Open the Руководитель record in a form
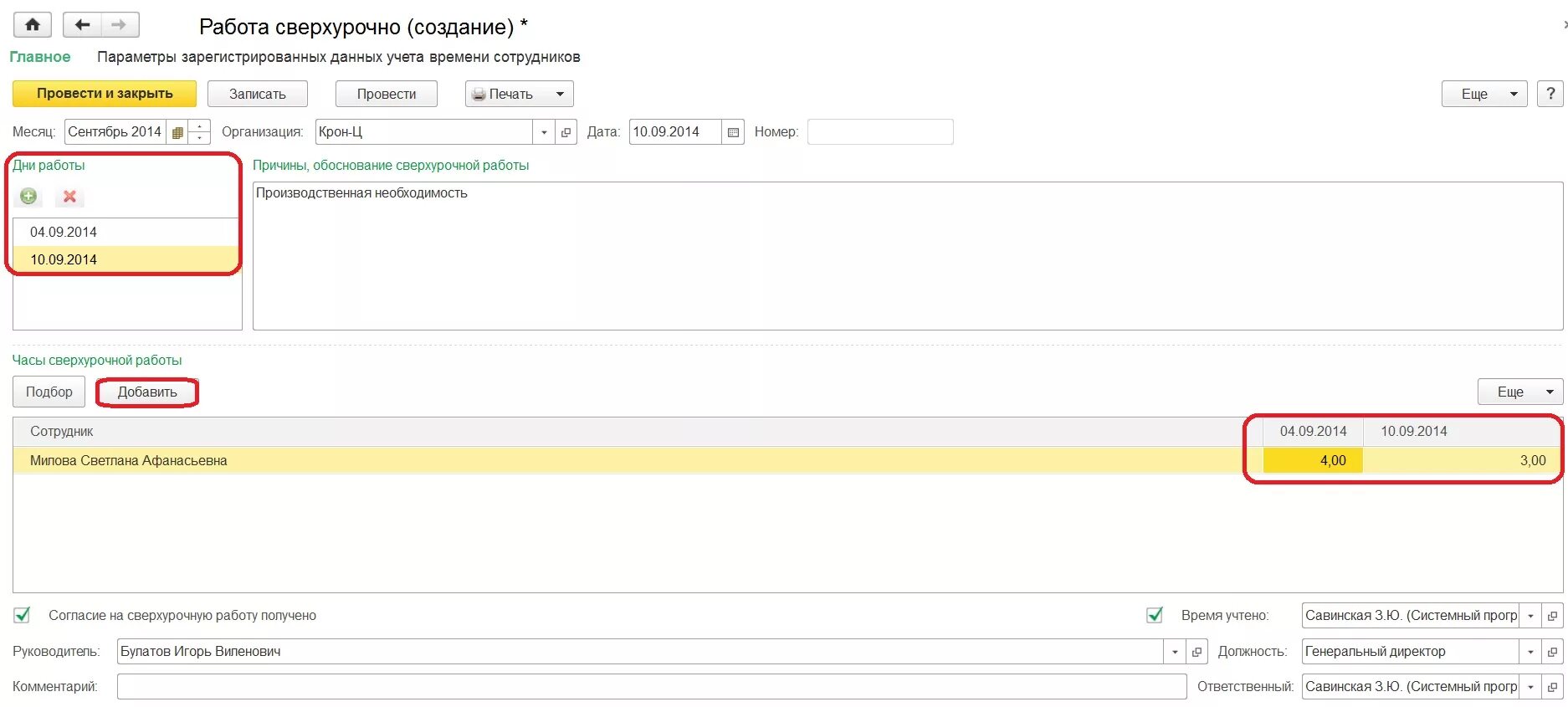The width and height of the screenshot is (1568, 707). pos(1196,652)
